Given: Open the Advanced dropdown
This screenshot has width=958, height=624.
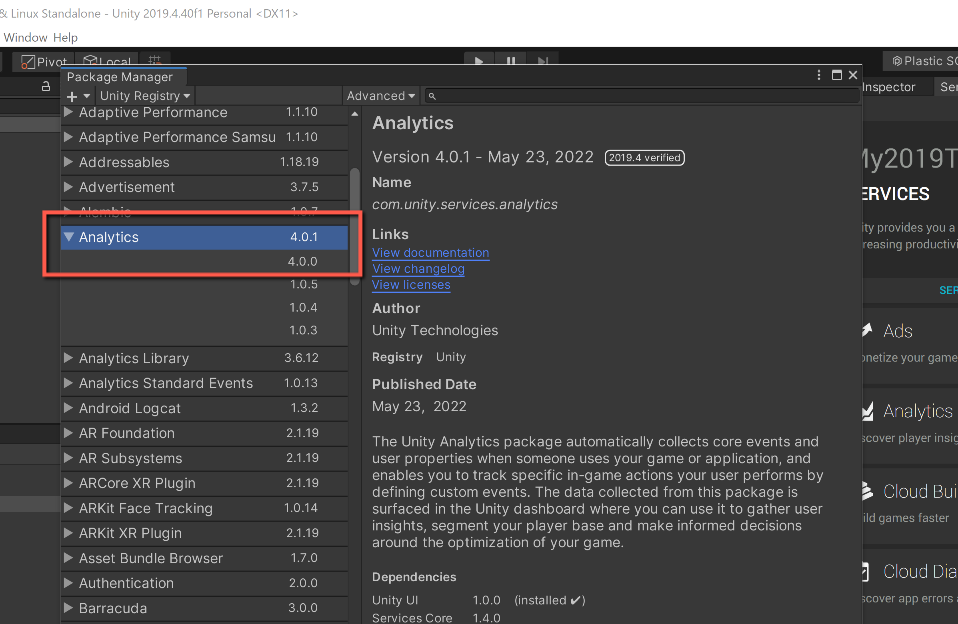Looking at the screenshot, I should [x=381, y=96].
